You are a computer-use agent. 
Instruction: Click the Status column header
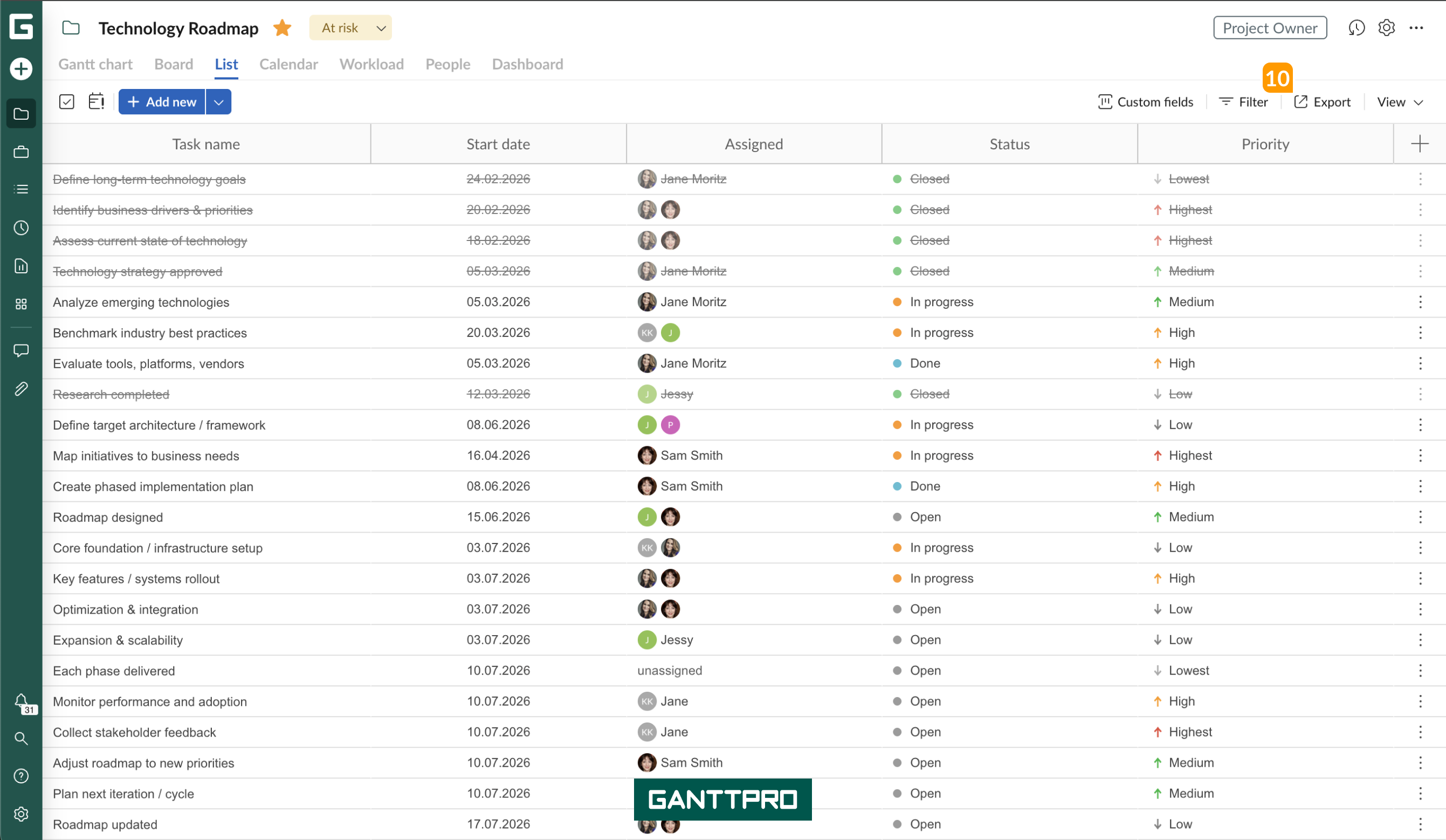click(1009, 144)
